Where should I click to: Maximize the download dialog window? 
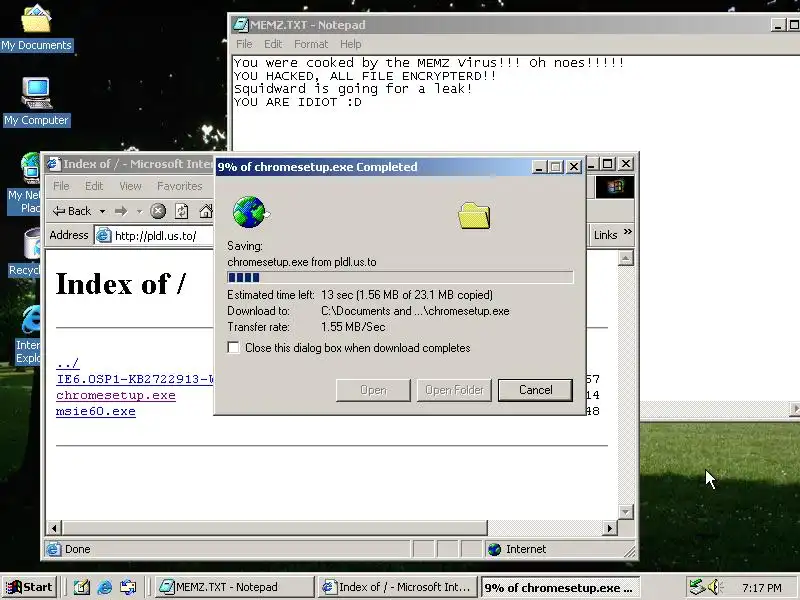click(556, 167)
